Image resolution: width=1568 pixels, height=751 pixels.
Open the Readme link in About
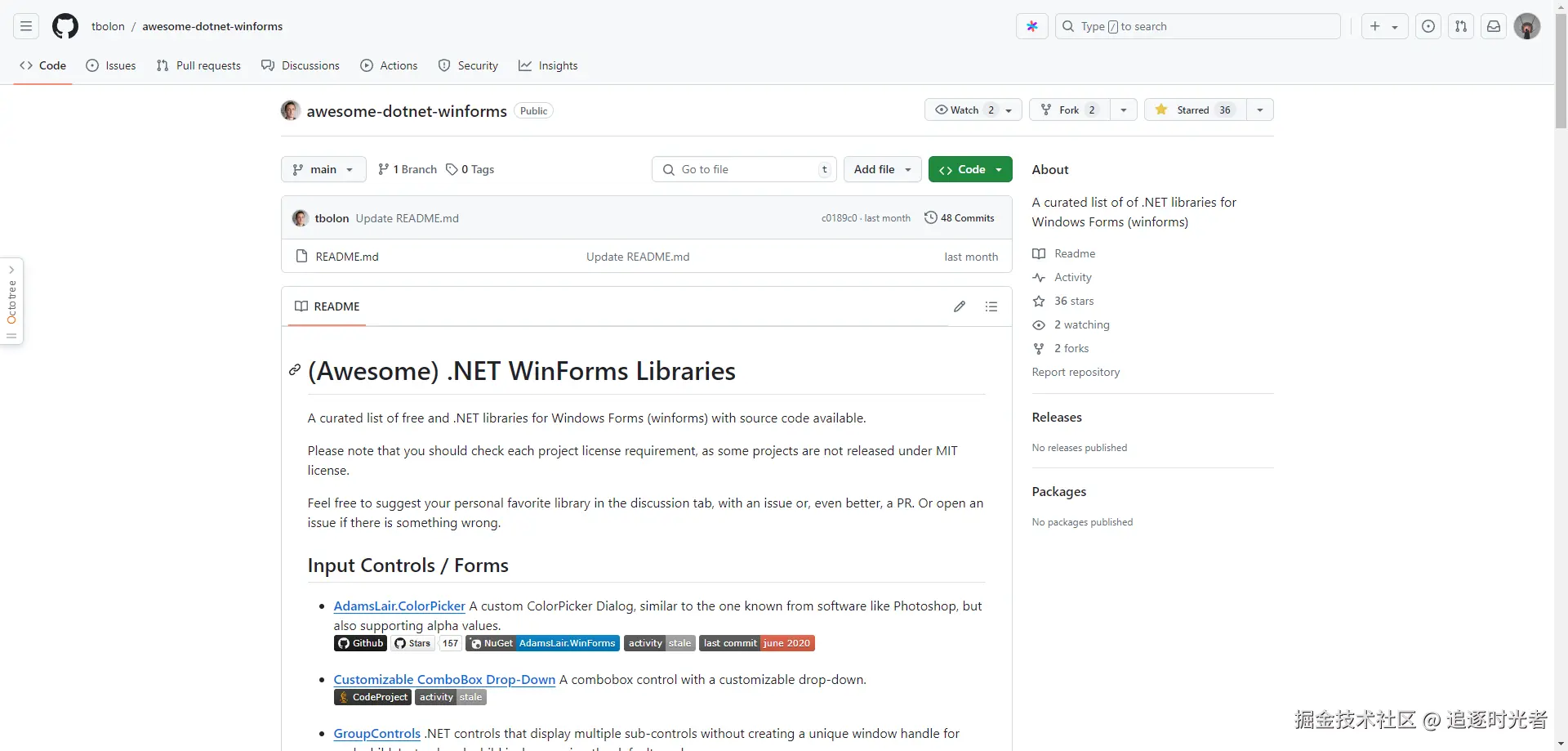point(1064,253)
